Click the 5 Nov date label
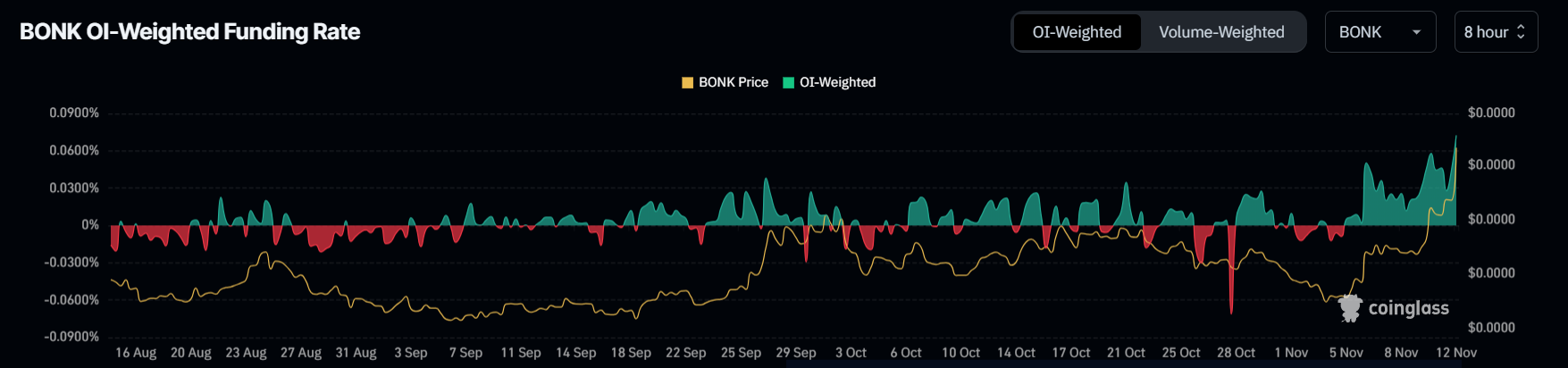This screenshot has width=1568, height=368. 1346,353
